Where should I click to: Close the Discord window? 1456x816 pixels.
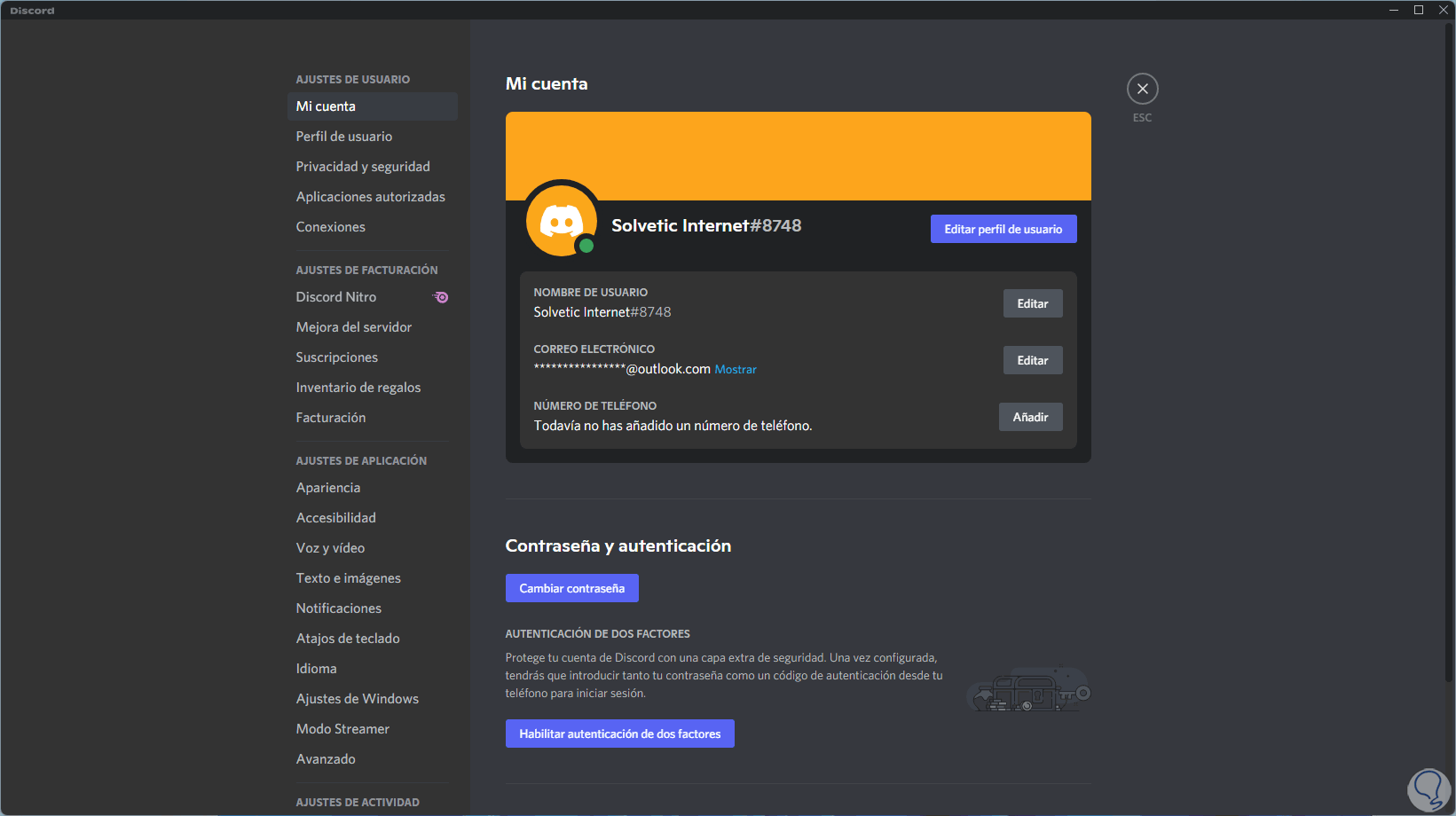pyautogui.click(x=1444, y=10)
